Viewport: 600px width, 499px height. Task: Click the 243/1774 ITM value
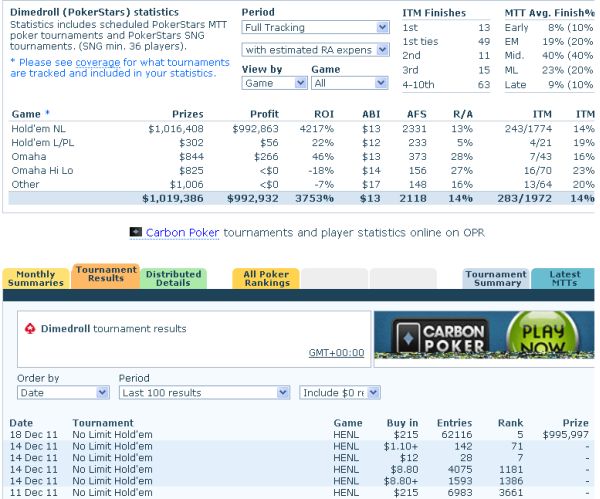pyautogui.click(x=528, y=129)
